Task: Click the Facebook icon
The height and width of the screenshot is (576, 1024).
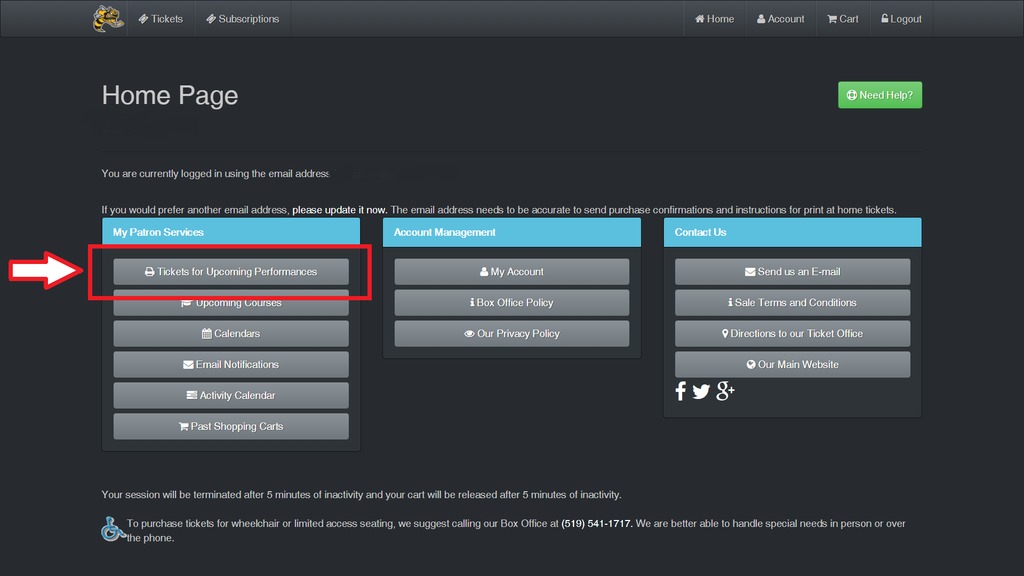Action: tap(681, 391)
